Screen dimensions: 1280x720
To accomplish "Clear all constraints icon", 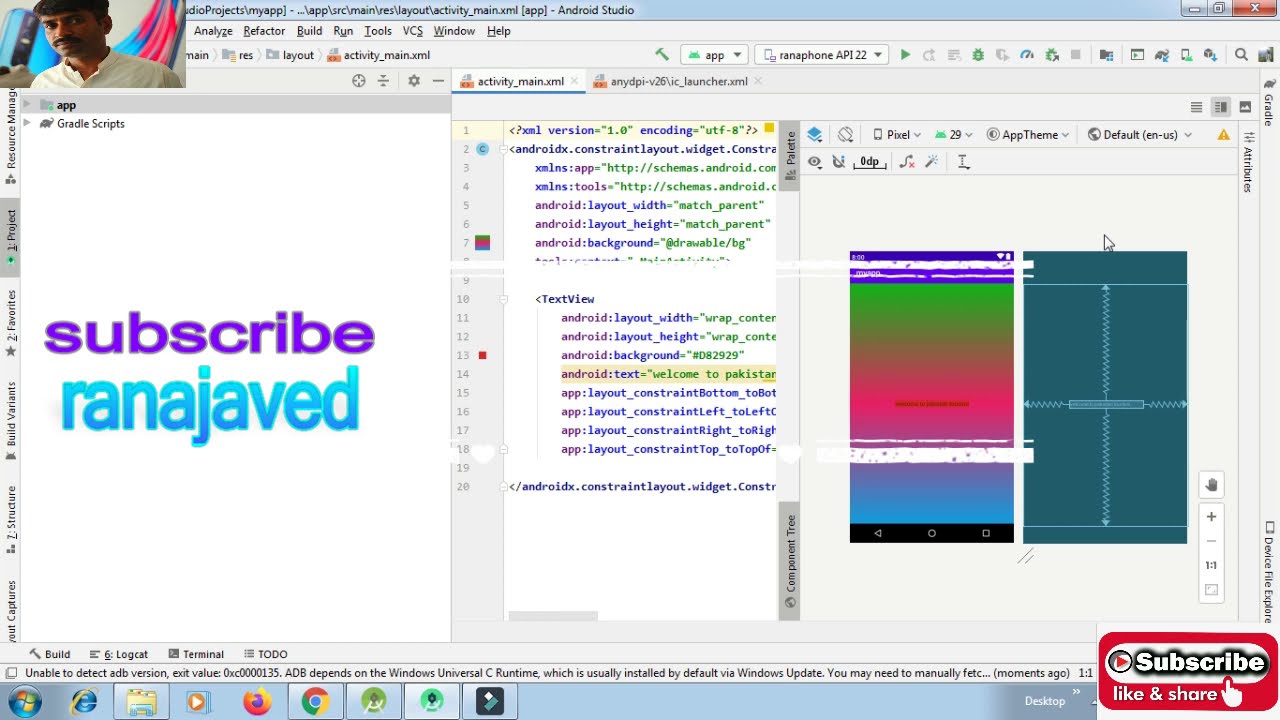I will pos(907,162).
